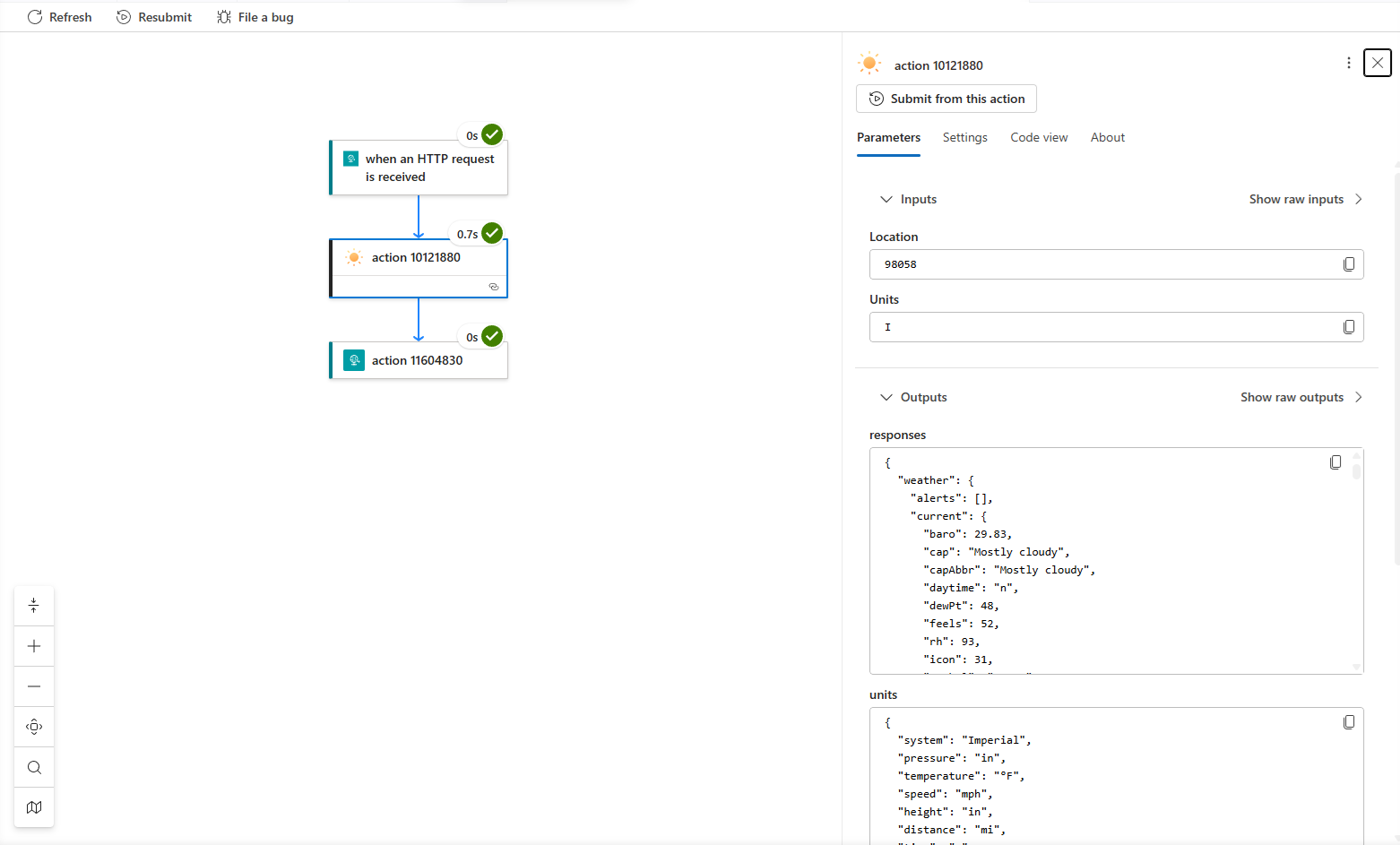The height and width of the screenshot is (845, 1400).
Task: Click the "cap": "Mostly cloudy" line
Action: [997, 552]
